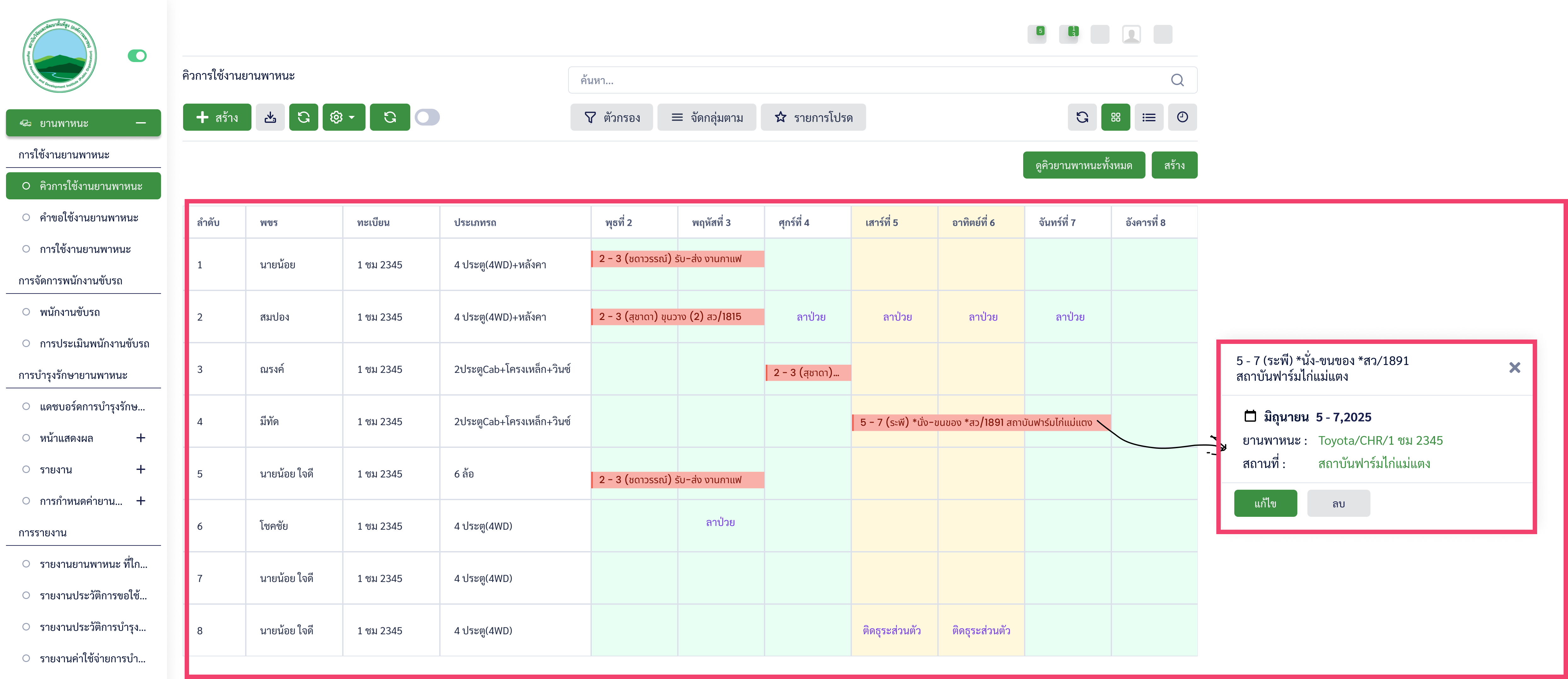Screen dimensions: 1568x679
Task: Toggle the green switch near logo
Action: point(137,56)
